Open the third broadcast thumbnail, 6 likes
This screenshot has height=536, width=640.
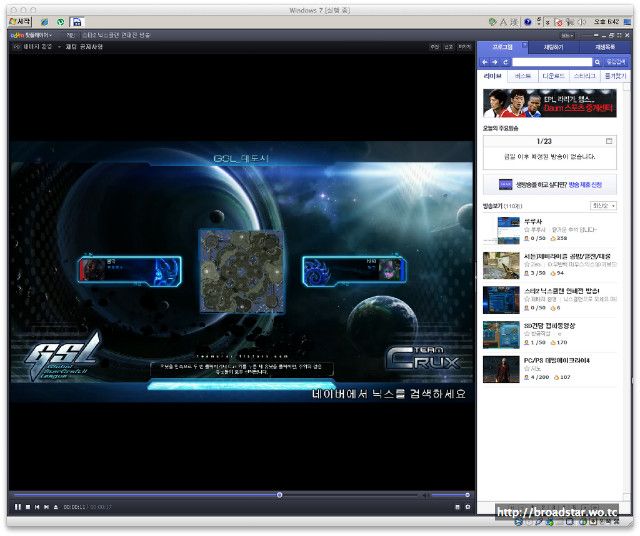pyautogui.click(x=501, y=300)
